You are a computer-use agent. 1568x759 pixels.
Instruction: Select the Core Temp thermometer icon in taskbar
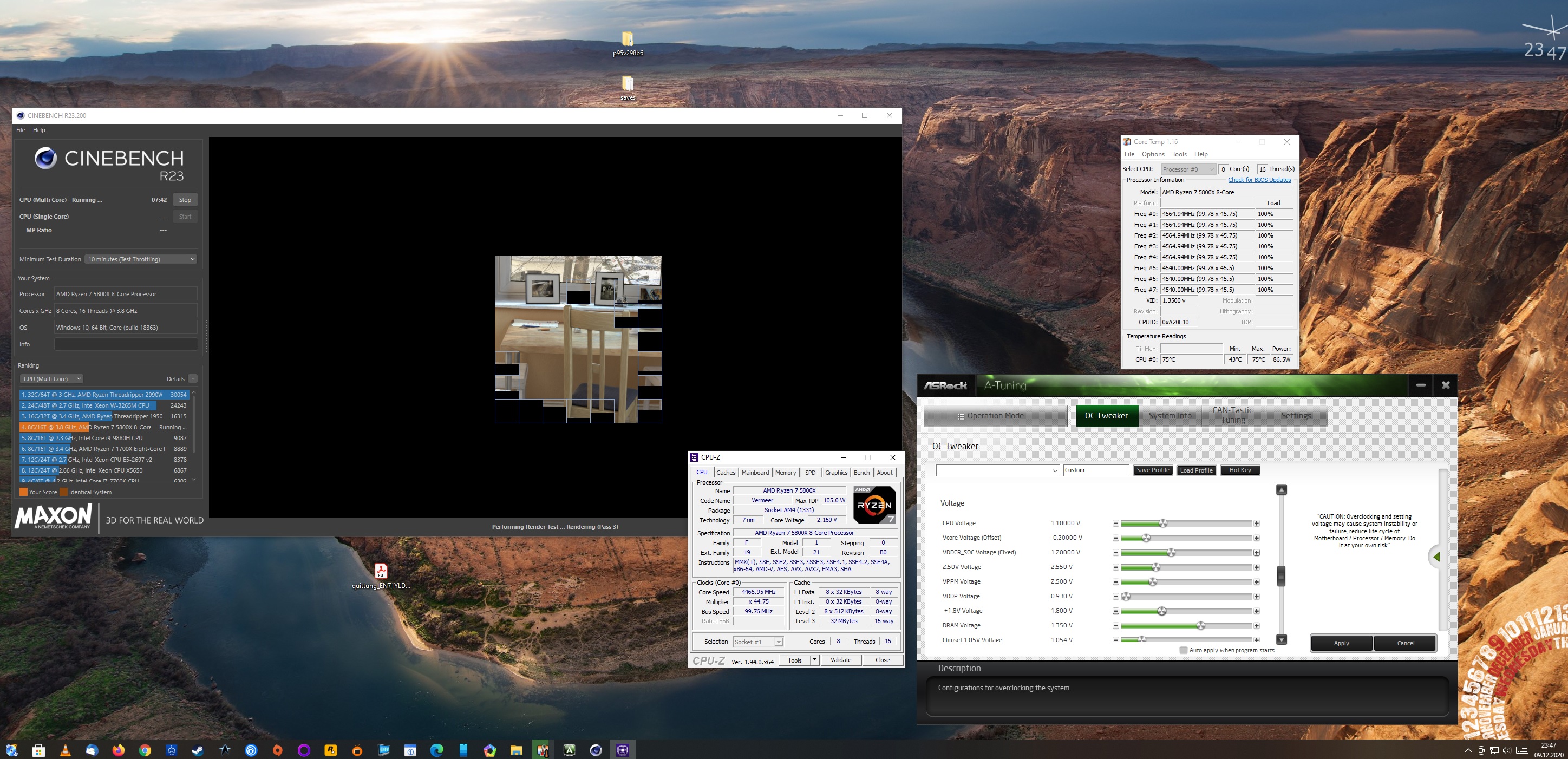544,749
